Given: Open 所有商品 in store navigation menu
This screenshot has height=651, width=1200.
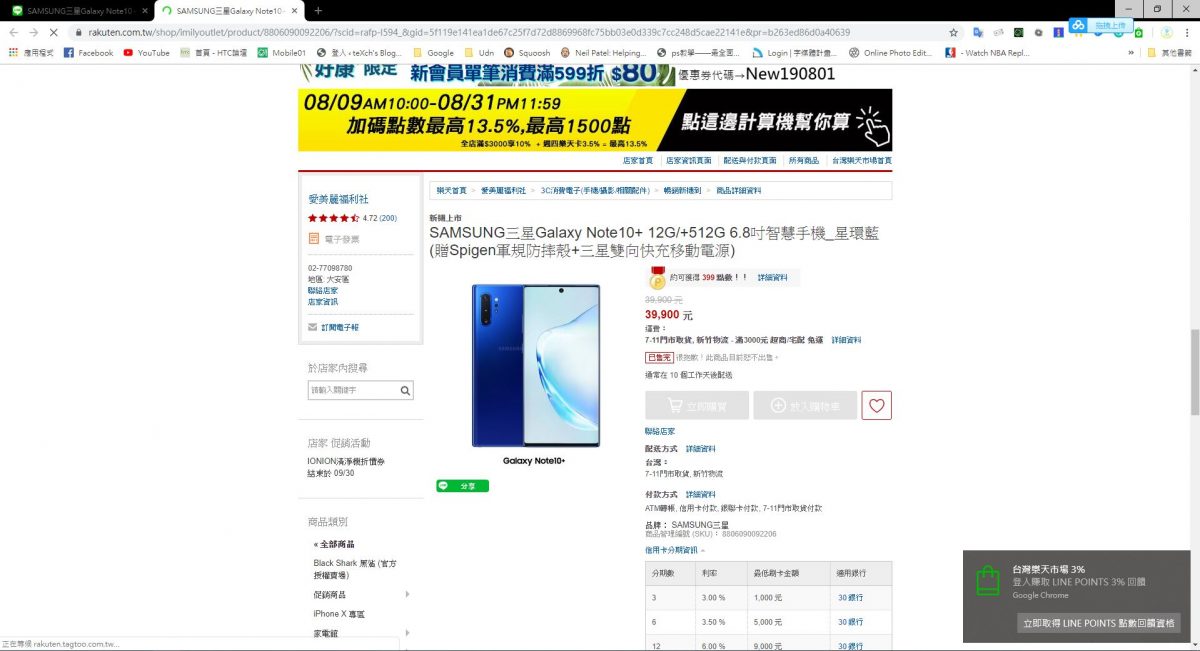Looking at the screenshot, I should tap(803, 160).
